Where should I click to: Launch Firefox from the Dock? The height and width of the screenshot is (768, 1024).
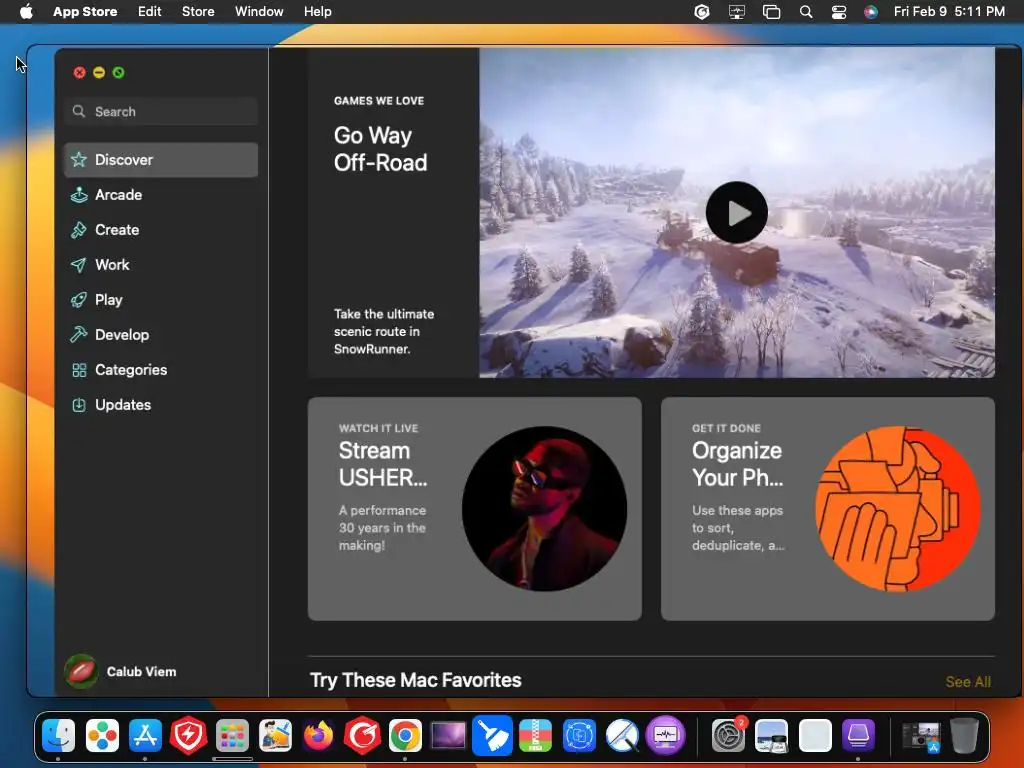tap(319, 736)
